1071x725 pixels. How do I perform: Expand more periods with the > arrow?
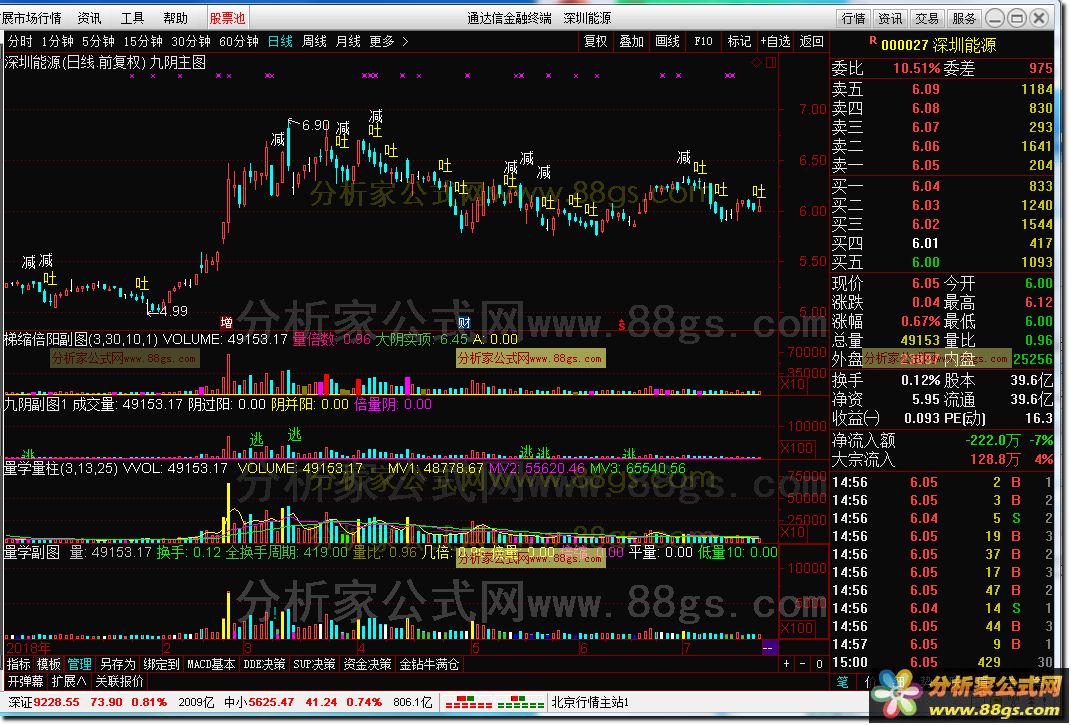405,42
